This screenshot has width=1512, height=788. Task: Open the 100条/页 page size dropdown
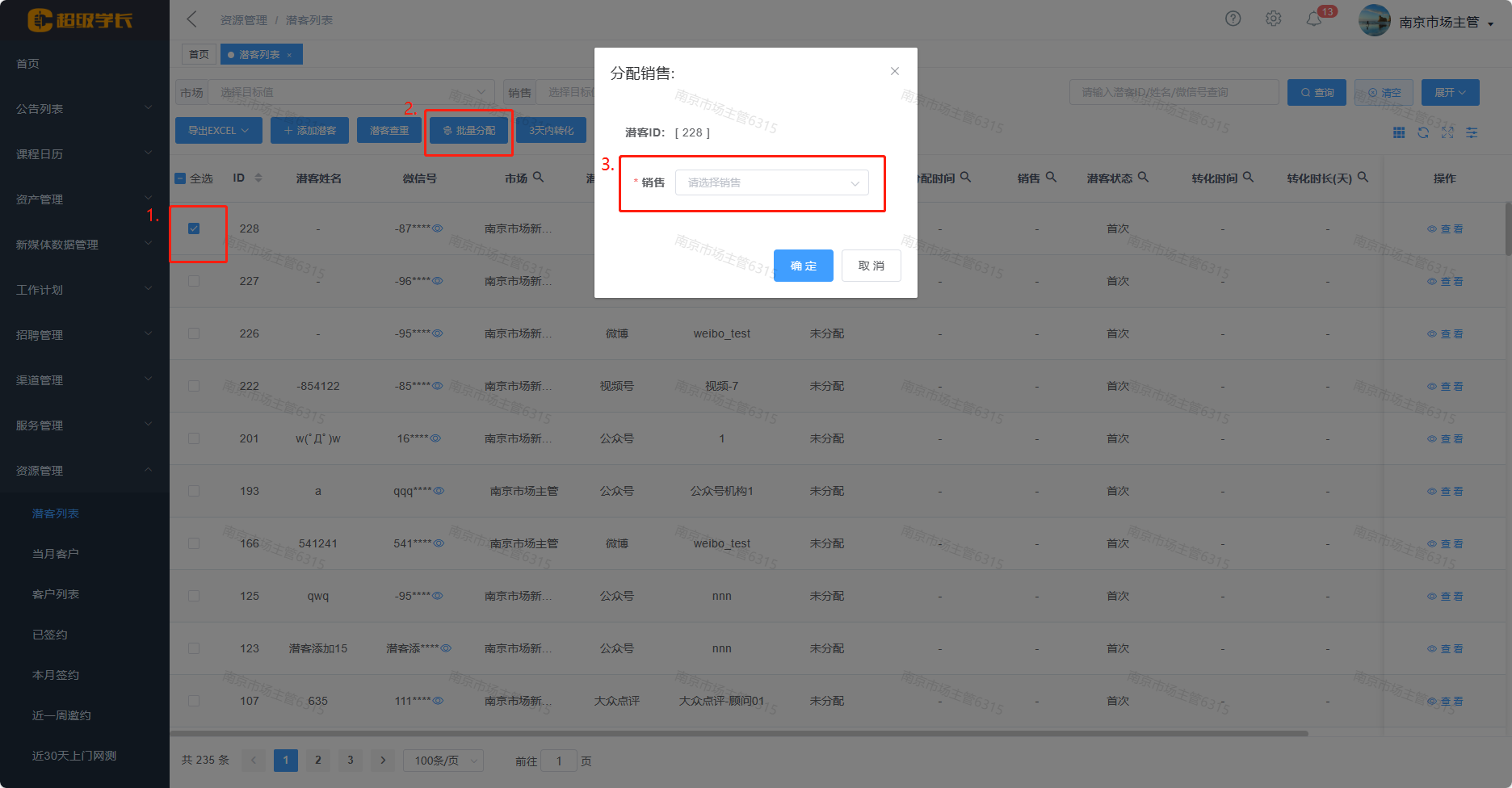443,761
